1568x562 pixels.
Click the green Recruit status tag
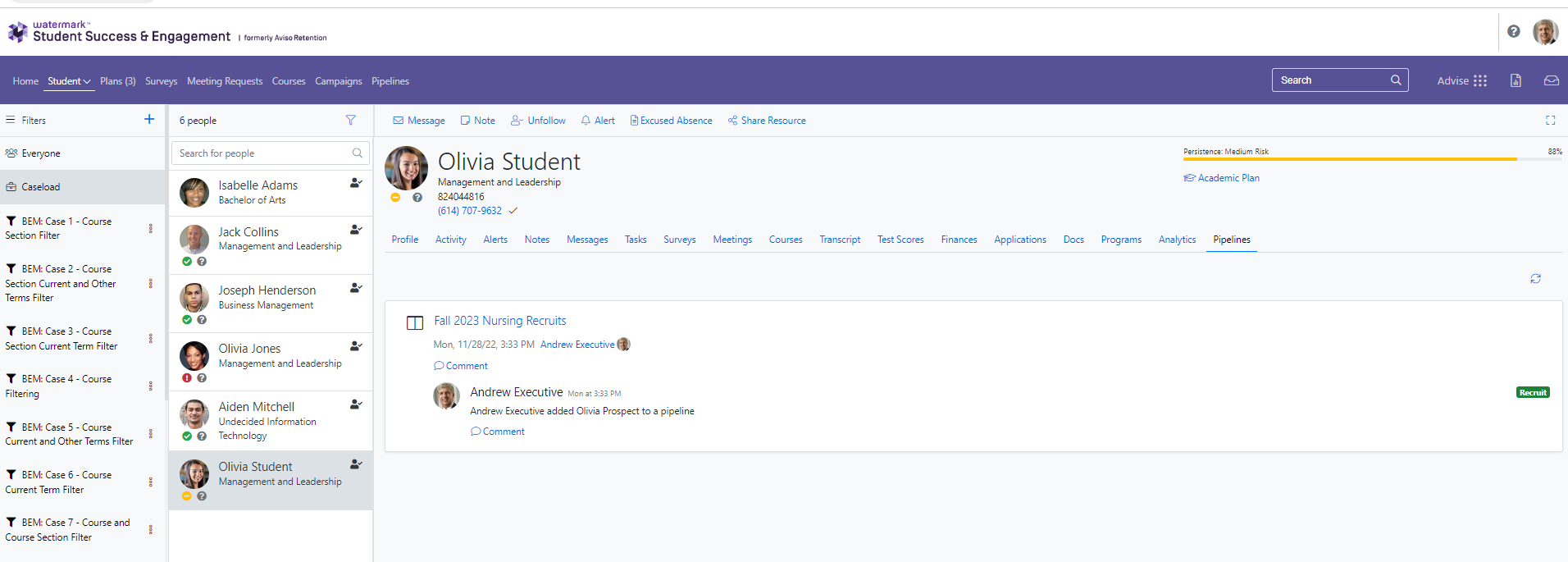pos(1533,393)
